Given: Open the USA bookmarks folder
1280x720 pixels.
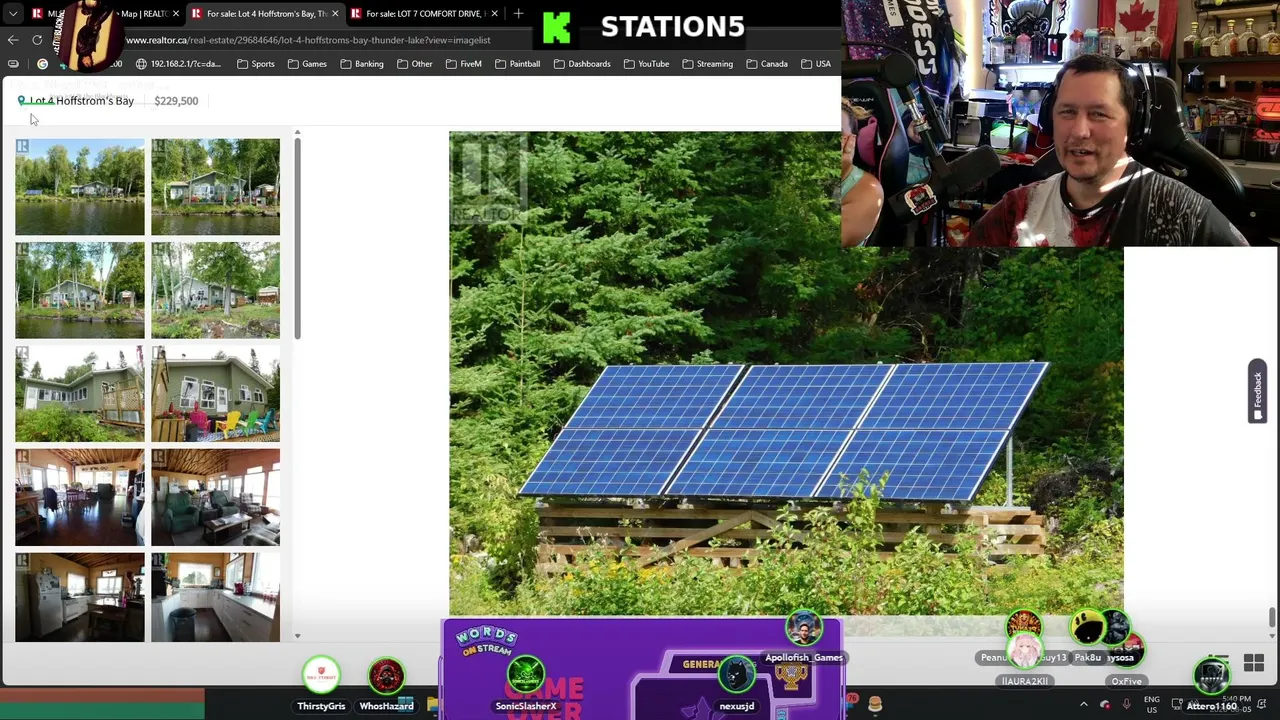Looking at the screenshot, I should 815,64.
